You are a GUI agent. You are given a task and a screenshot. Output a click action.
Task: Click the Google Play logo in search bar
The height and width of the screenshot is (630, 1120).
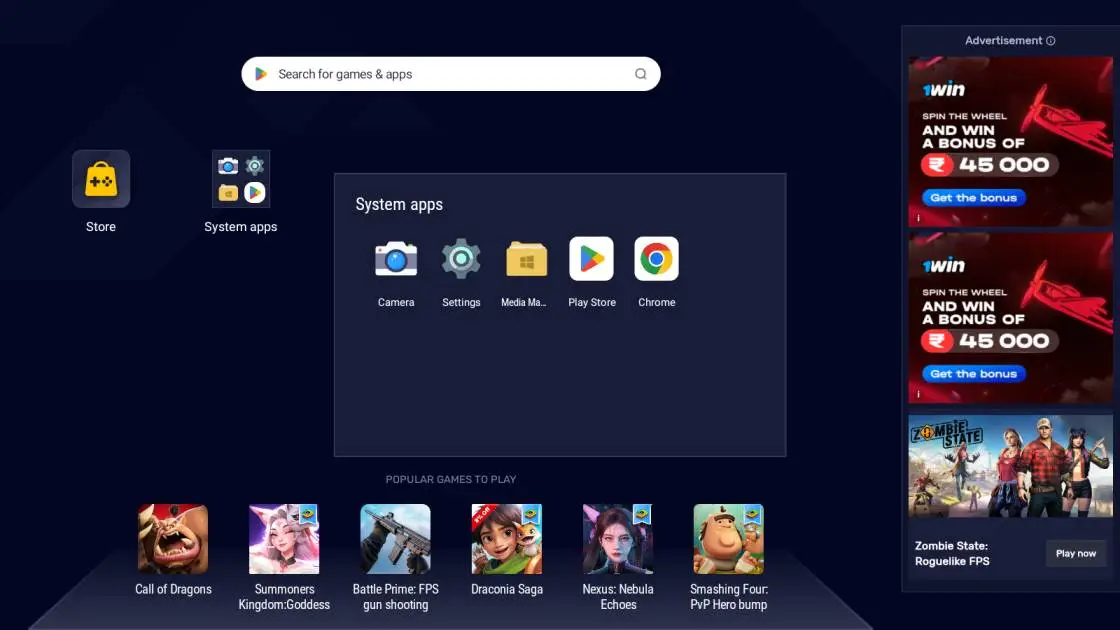click(x=261, y=74)
